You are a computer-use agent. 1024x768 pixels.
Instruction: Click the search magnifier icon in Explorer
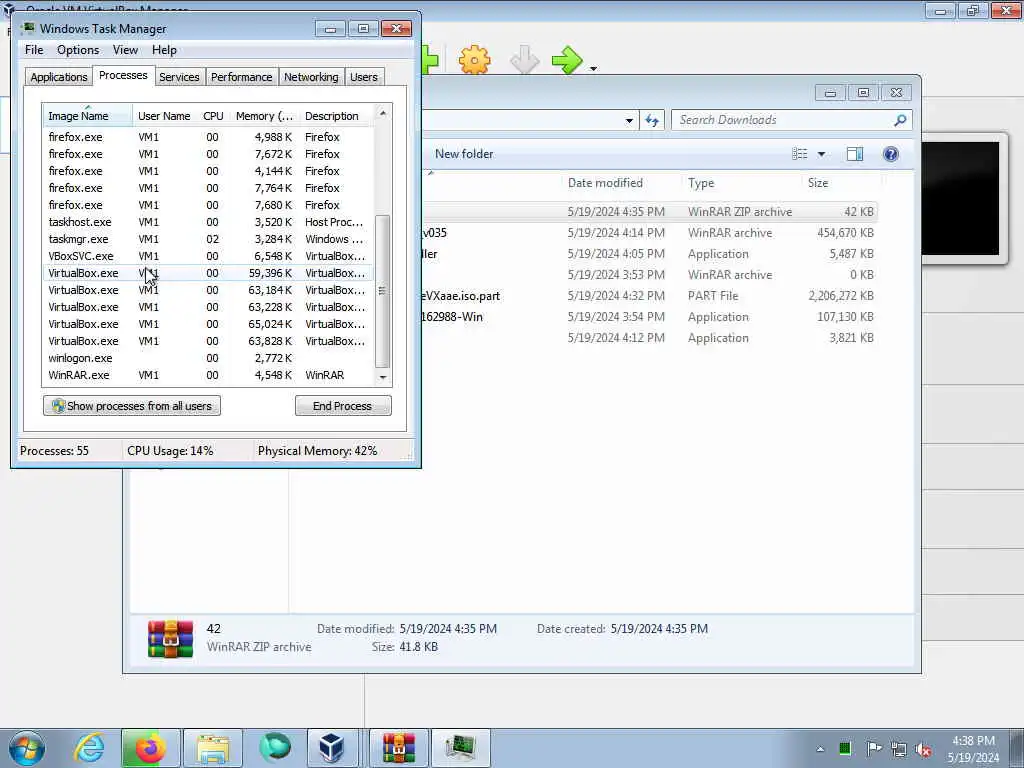(901, 120)
